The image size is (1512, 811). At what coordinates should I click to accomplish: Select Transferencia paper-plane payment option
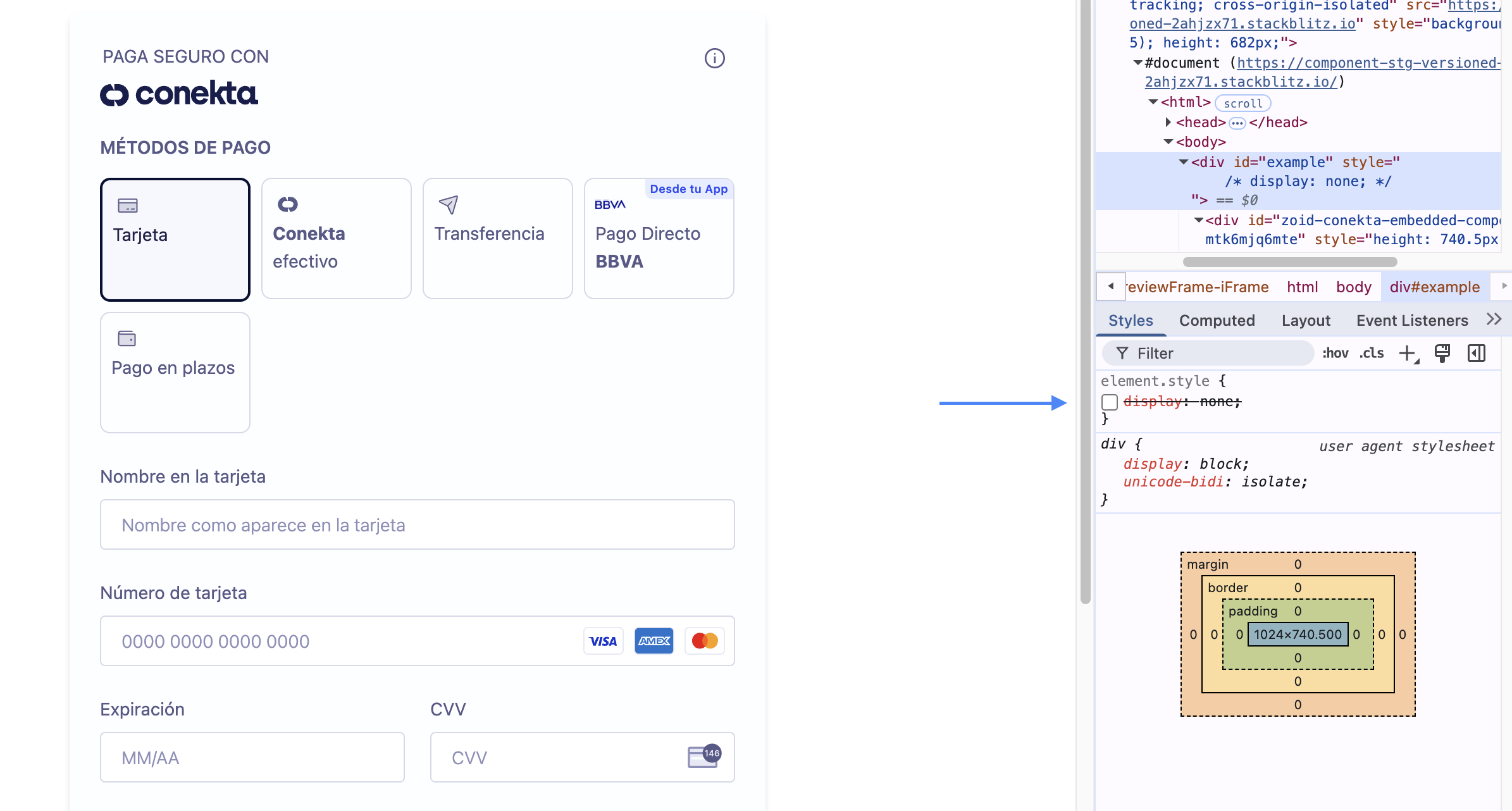coord(497,239)
